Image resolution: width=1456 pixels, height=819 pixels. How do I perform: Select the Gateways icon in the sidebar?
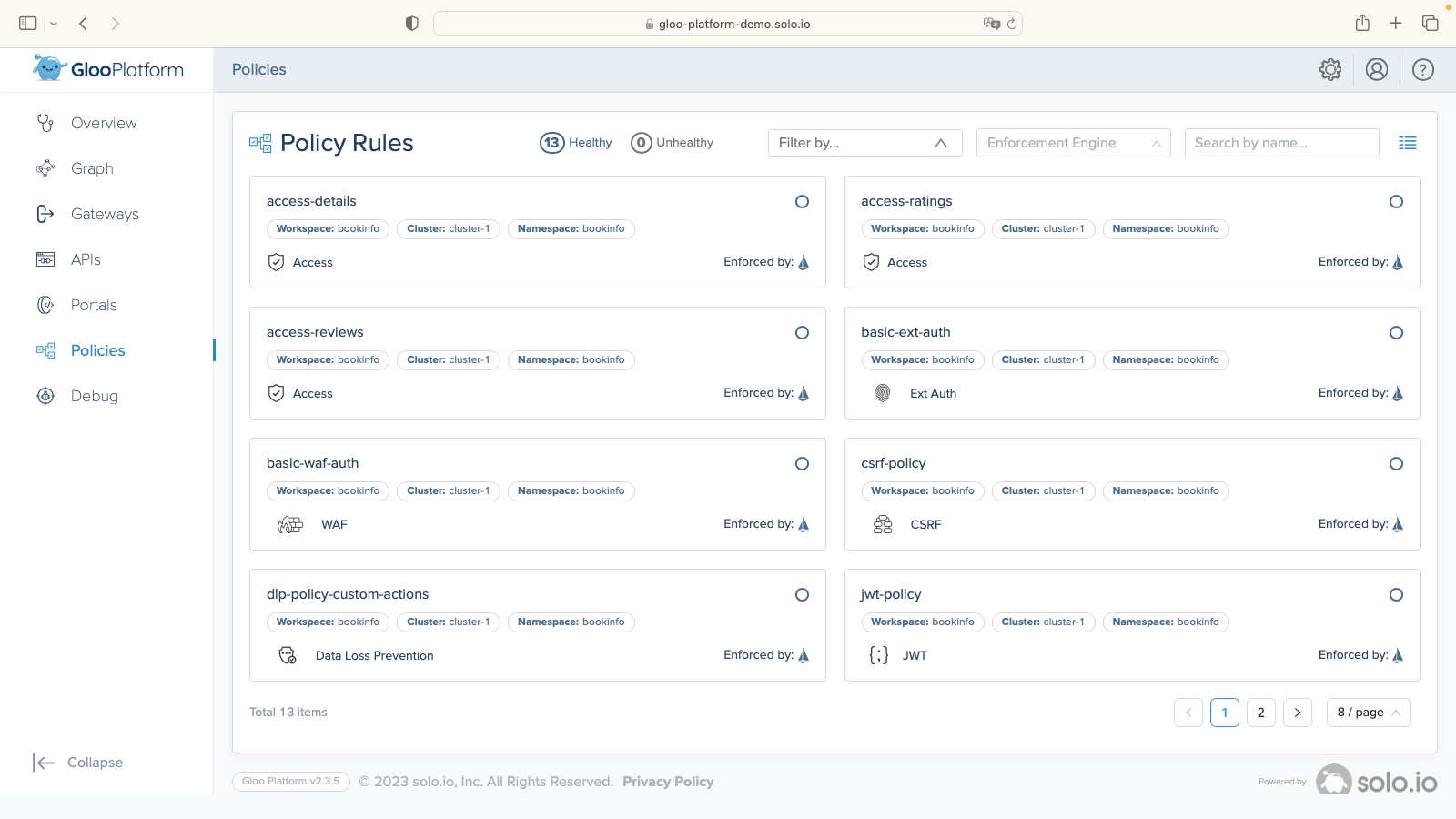(45, 214)
